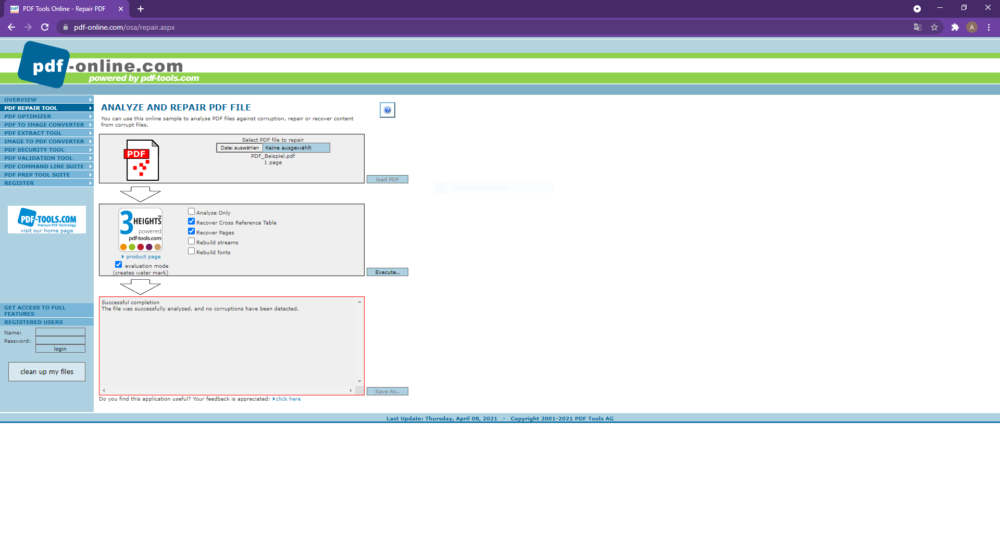
Task: Enable Rebuild streams checkbox
Action: tap(191, 241)
